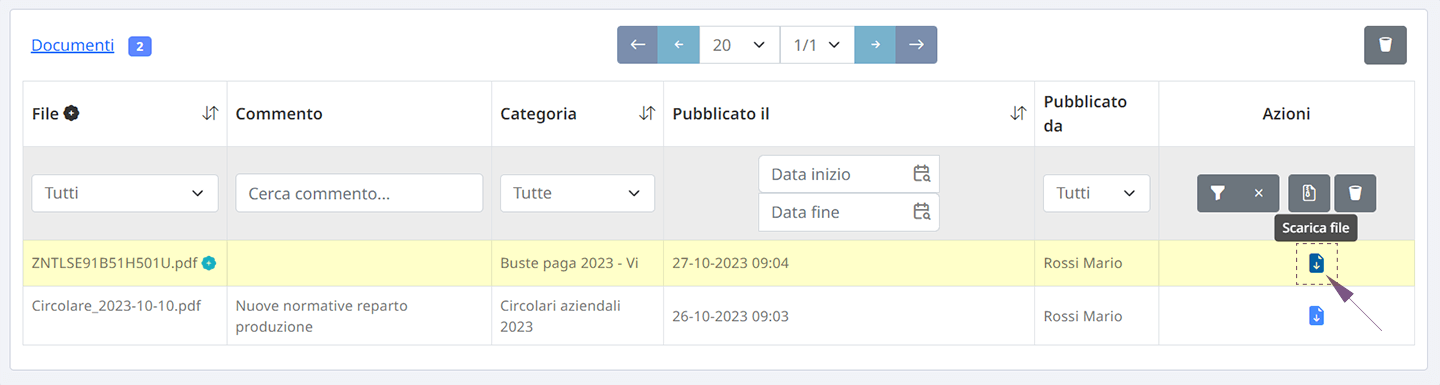This screenshot has height=385, width=1440.
Task: Clear filters with the X button
Action: 1259,193
